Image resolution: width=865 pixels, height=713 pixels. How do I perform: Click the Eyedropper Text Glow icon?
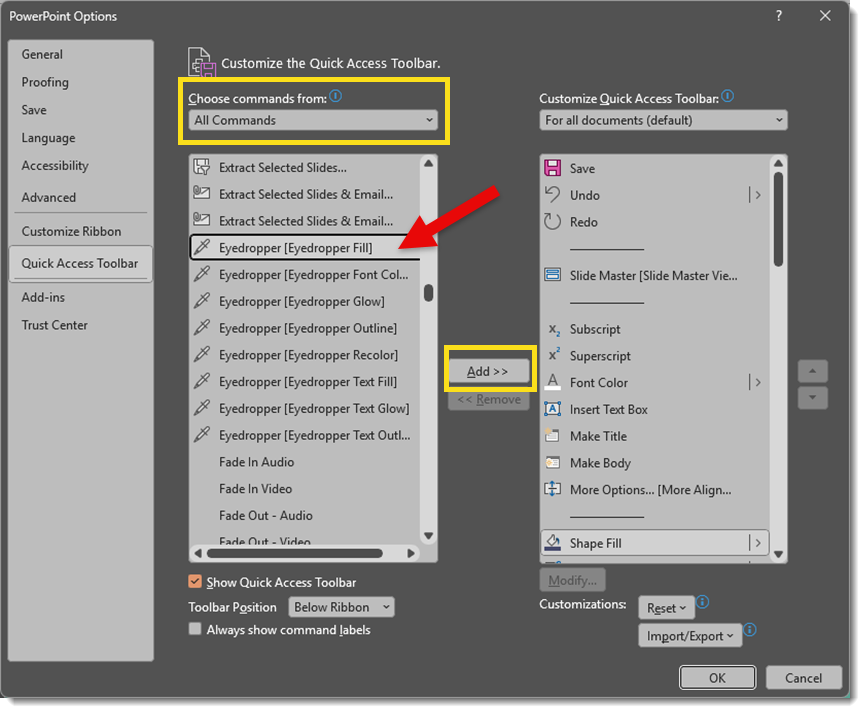coord(202,408)
